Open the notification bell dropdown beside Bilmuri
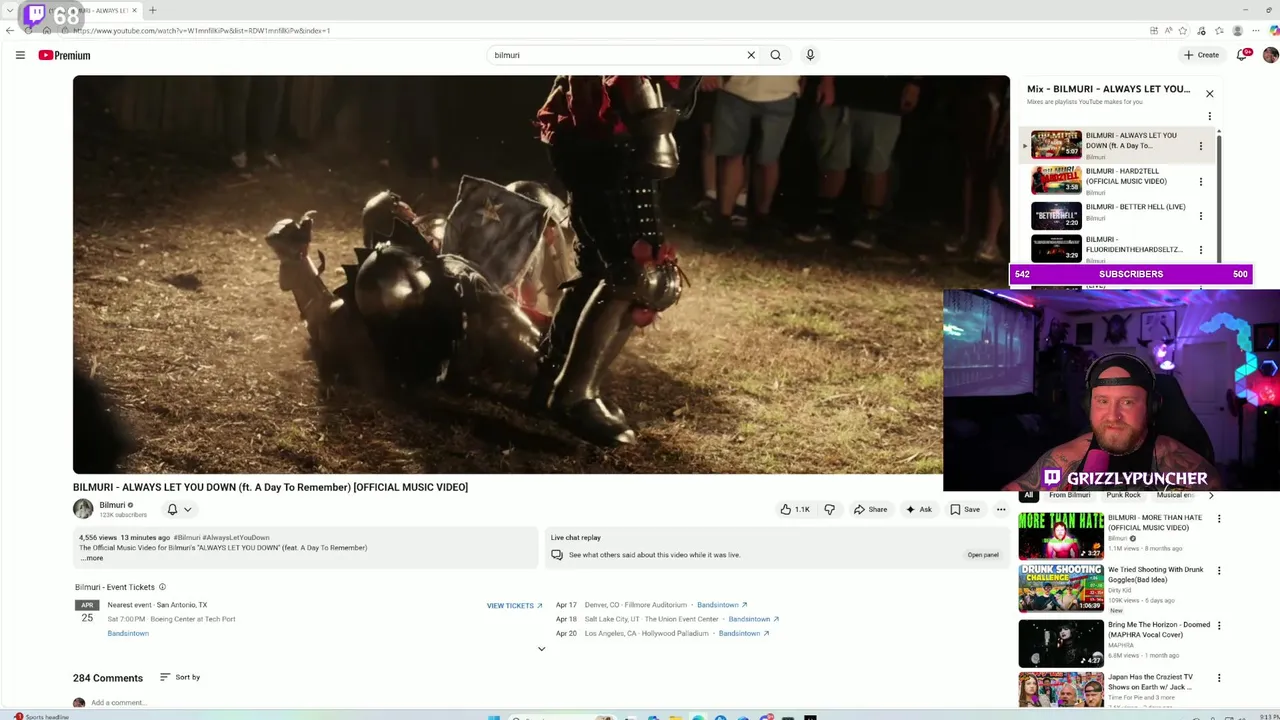This screenshot has width=1280, height=720. click(179, 509)
